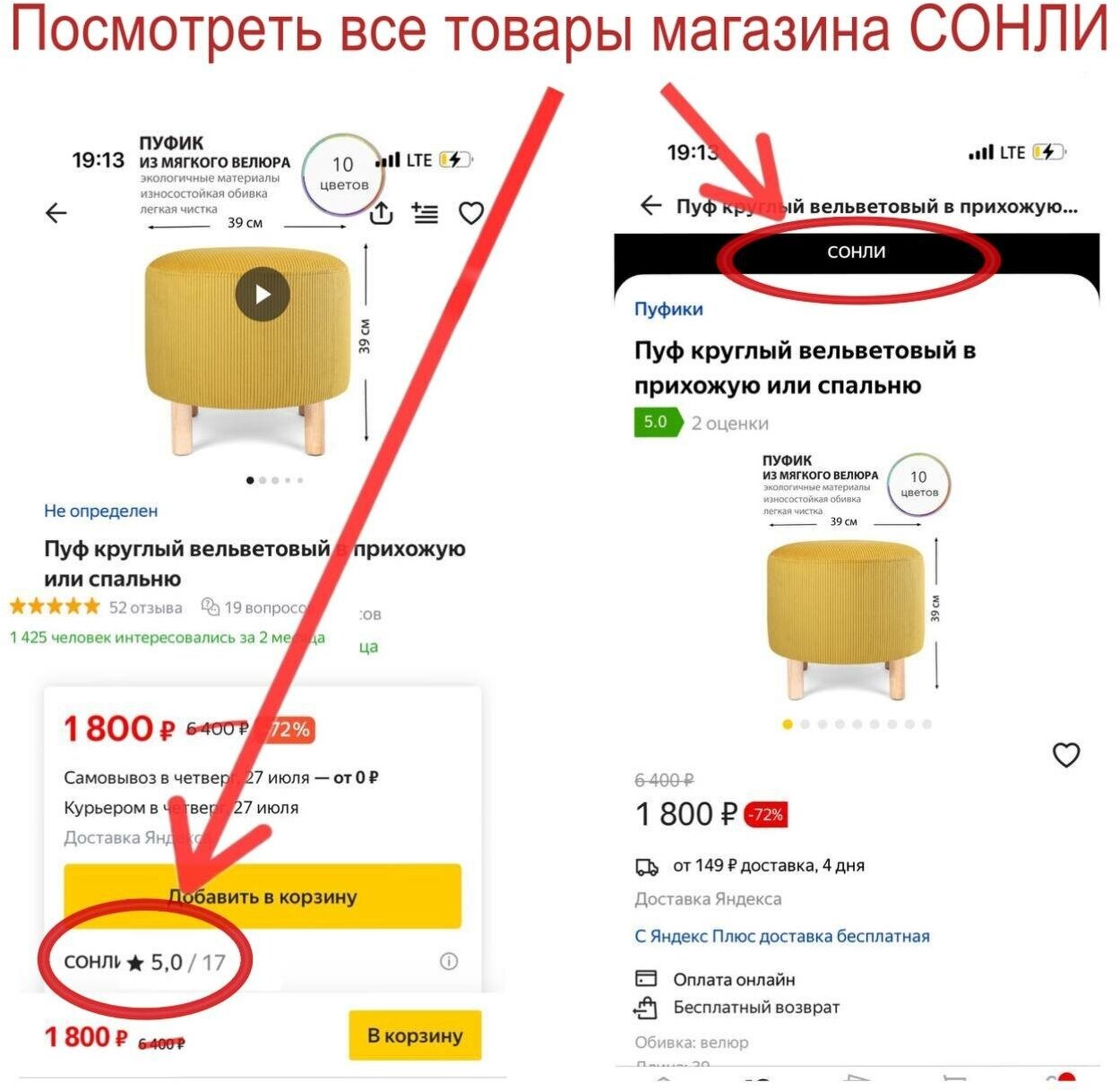
Task: Open the Пуфики category link
Action: (x=668, y=309)
